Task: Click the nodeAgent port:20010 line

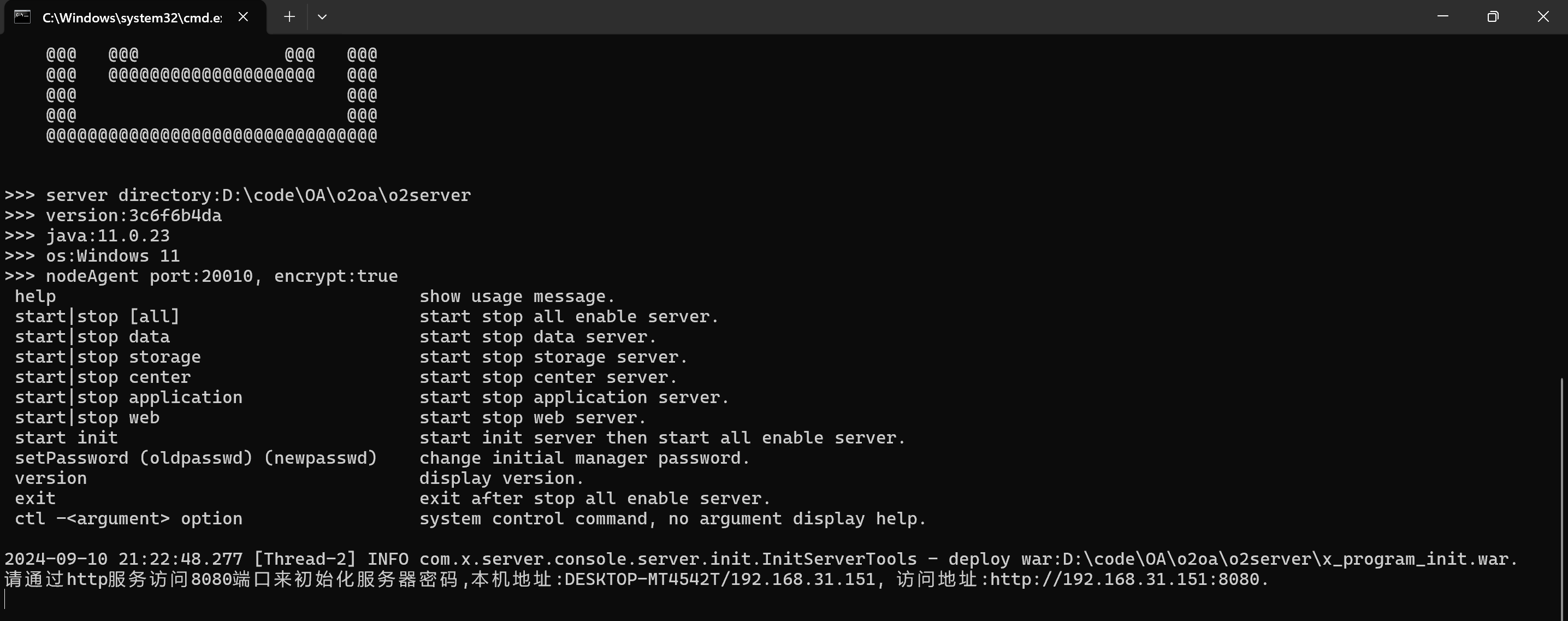Action: click(201, 276)
